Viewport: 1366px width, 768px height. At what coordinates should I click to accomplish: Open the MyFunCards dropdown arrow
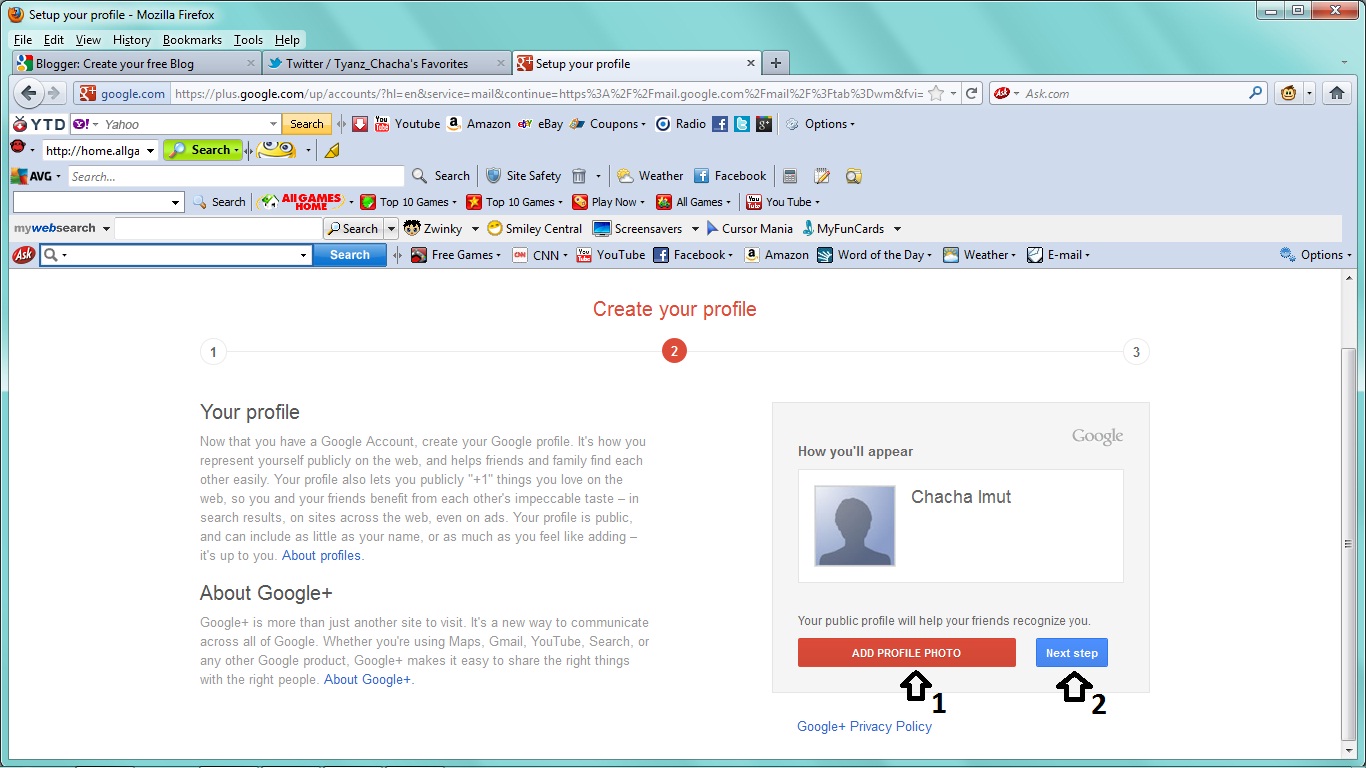pos(897,228)
